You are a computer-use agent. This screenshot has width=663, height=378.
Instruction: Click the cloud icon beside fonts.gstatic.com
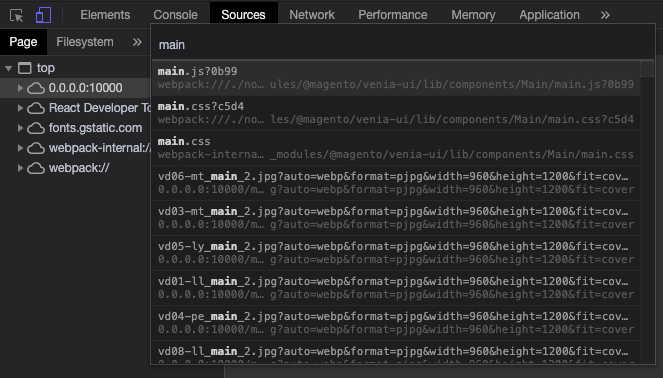36,128
